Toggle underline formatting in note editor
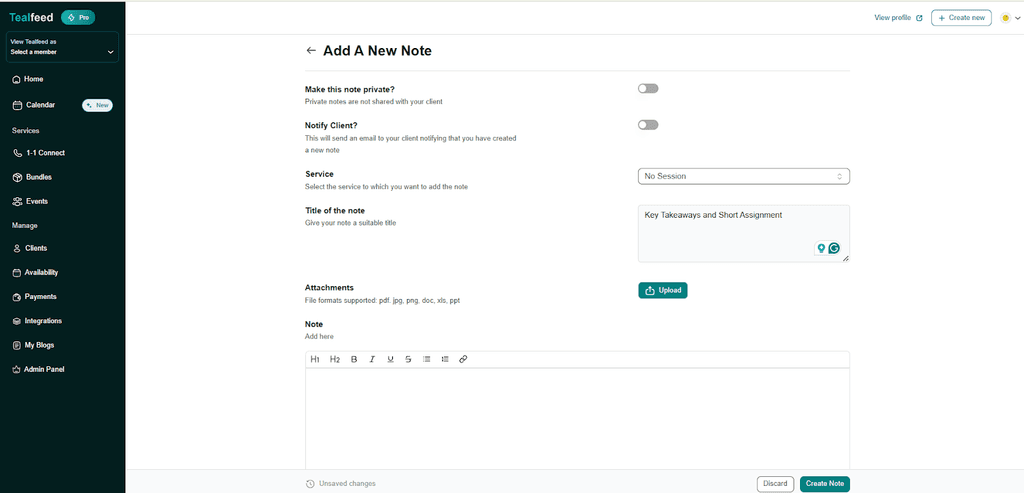 (x=390, y=359)
